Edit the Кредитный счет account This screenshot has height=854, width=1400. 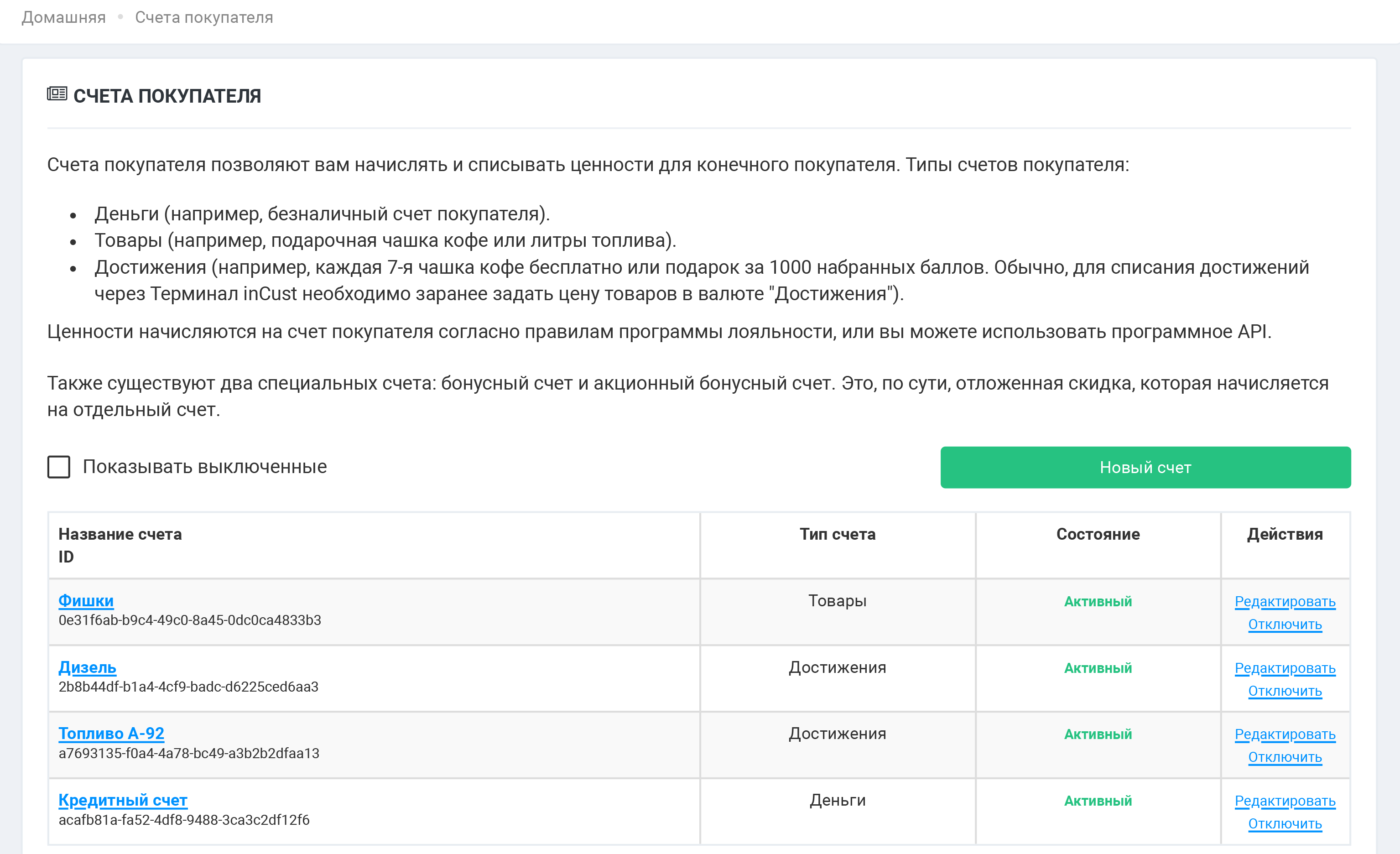coord(1285,801)
